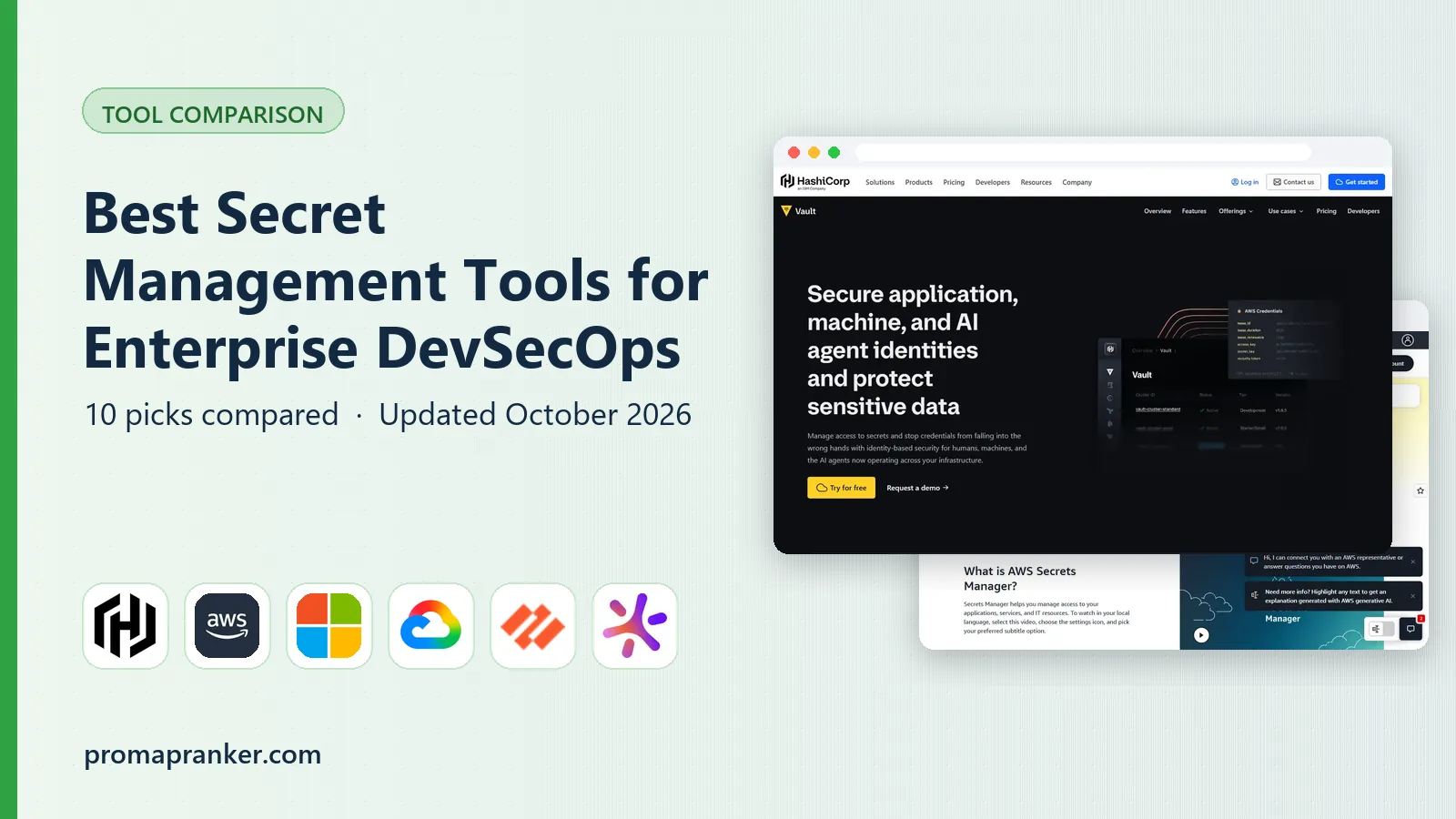Click Developers in the HashiCorp top header
Screen dimensions: 1456x819
(x=993, y=182)
